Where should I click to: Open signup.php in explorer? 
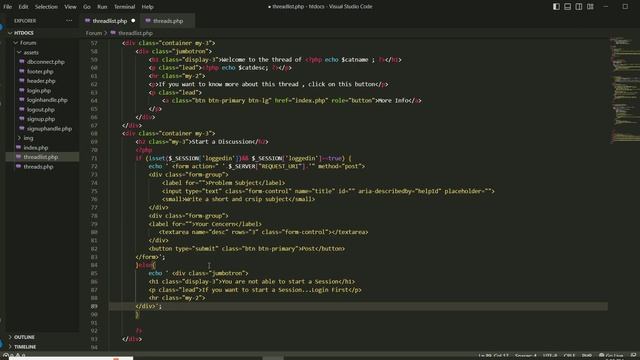click(41, 119)
